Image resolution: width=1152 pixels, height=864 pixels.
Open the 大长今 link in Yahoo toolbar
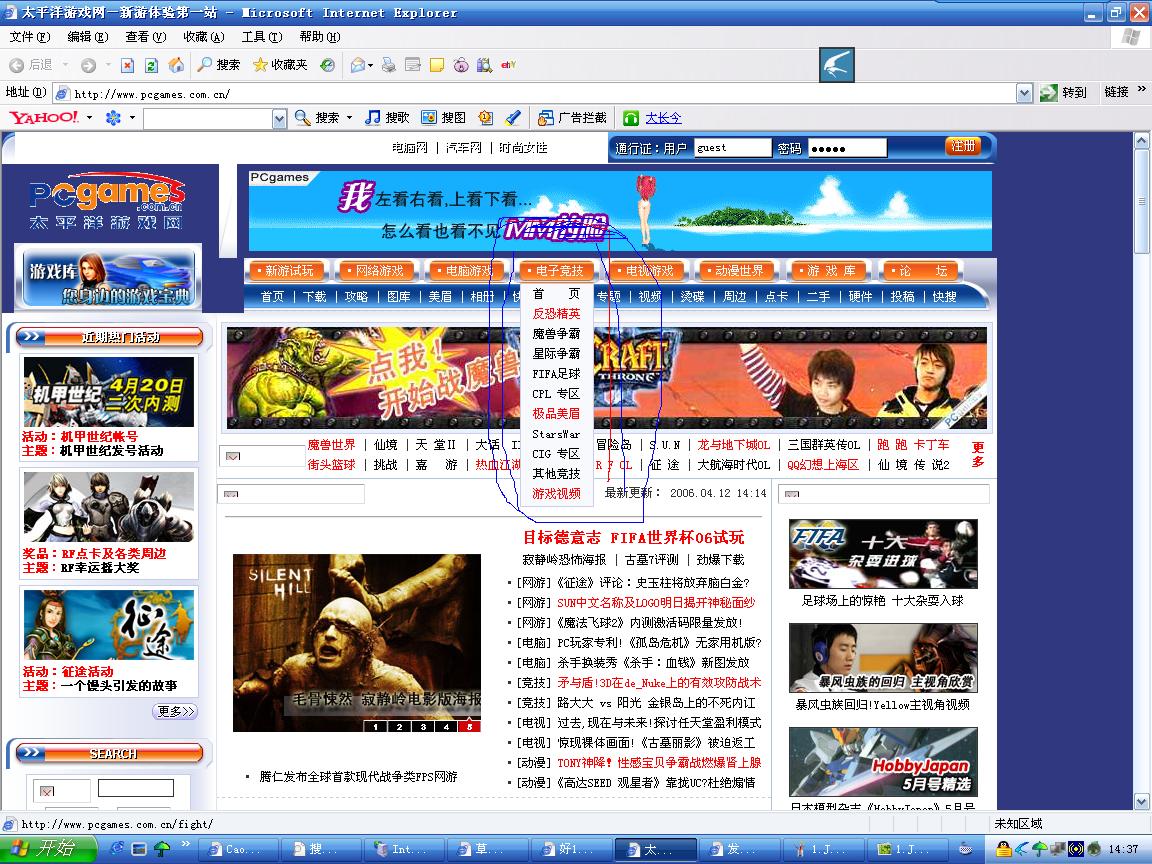663,118
